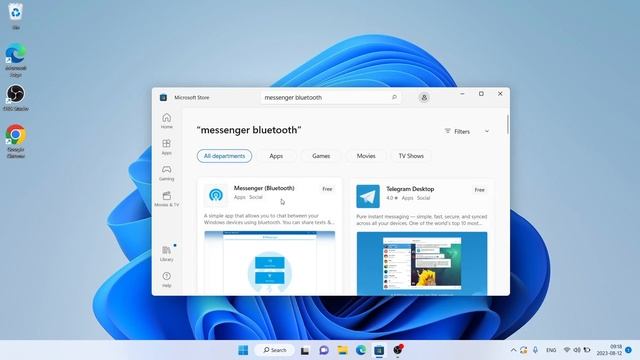The width and height of the screenshot is (640, 360).
Task: Open Messenger (Bluetooth) result title
Action: (x=264, y=188)
